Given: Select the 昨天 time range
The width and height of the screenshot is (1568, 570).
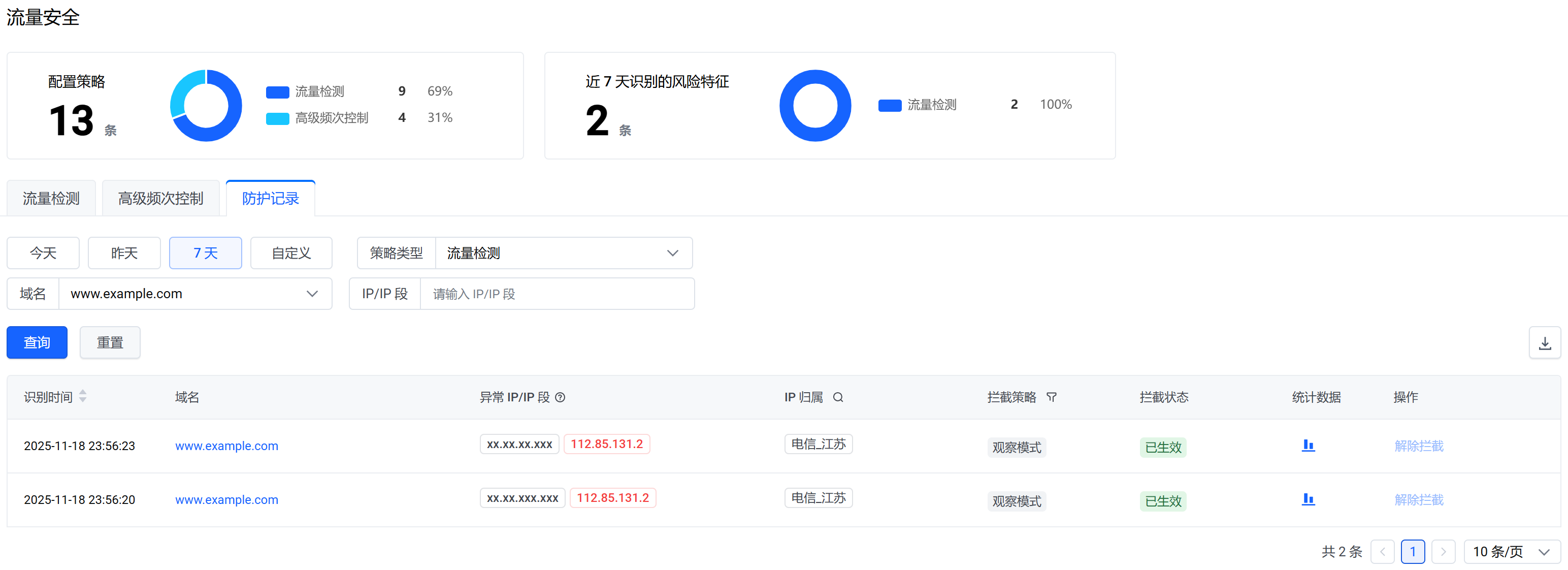Looking at the screenshot, I should (124, 254).
